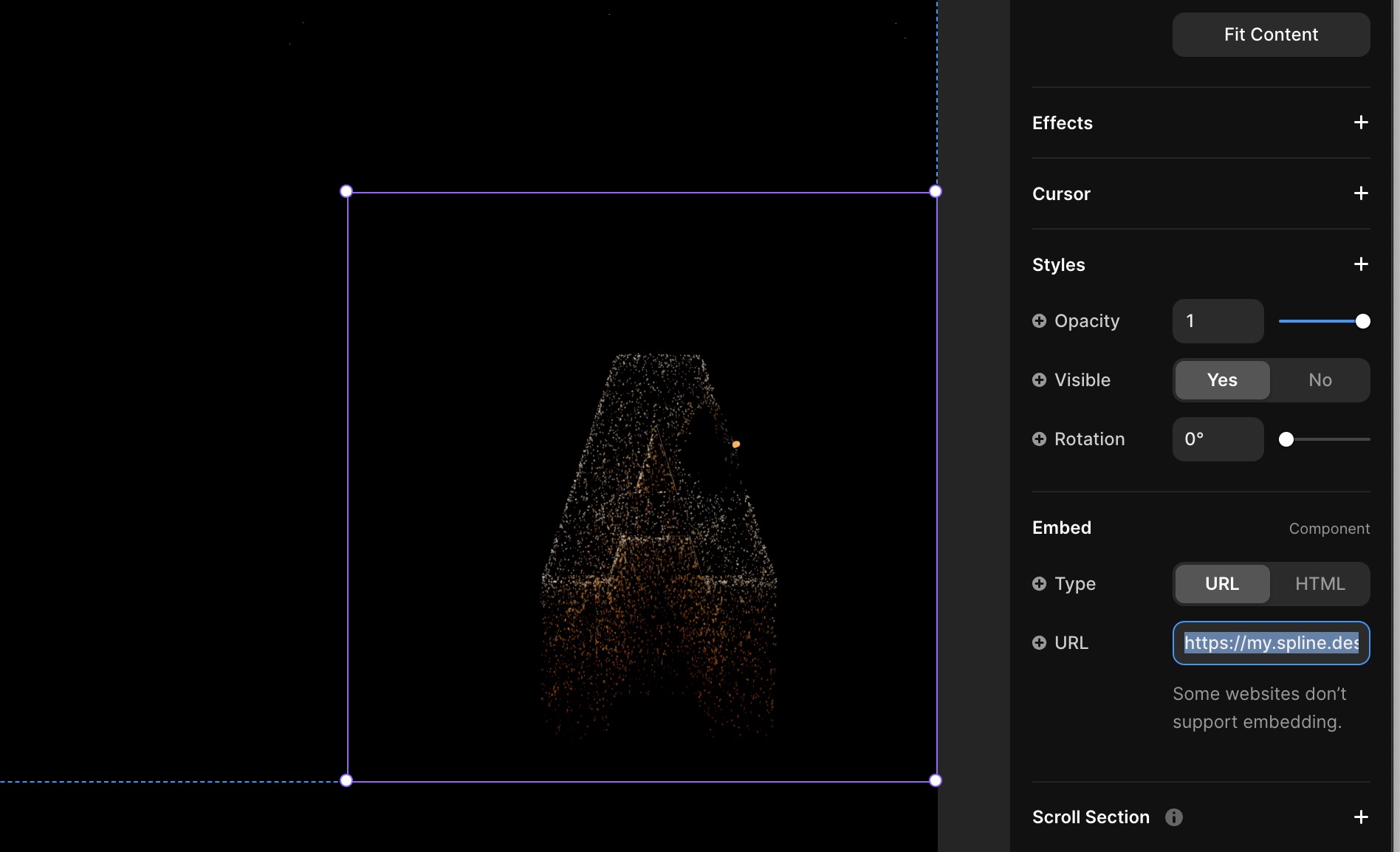Click the Fit Content button
Viewport: 1400px width, 852px height.
pos(1270,34)
